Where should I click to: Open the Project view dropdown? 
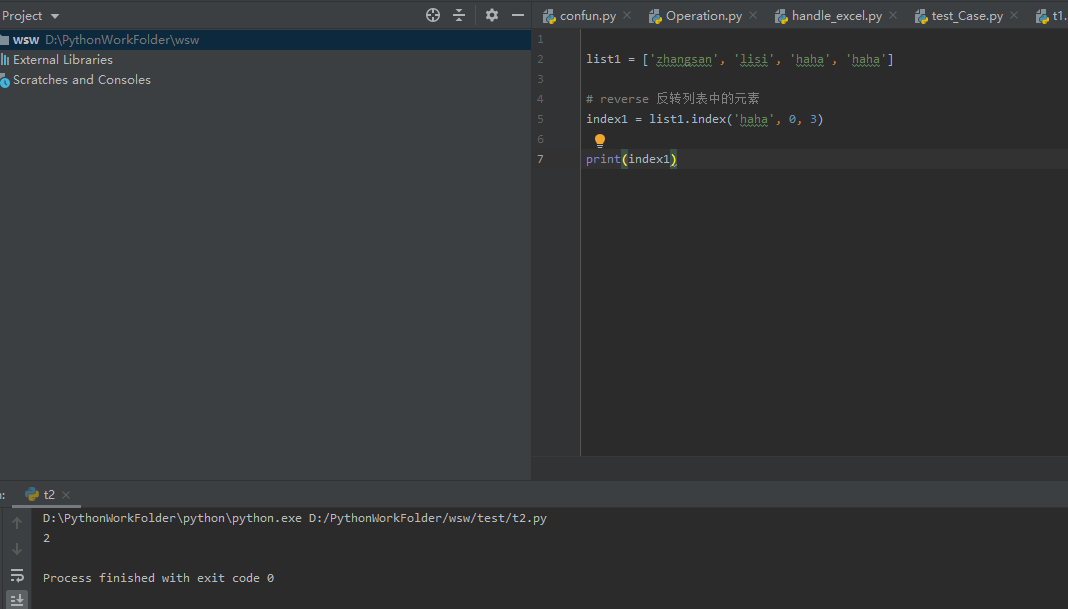(x=31, y=16)
